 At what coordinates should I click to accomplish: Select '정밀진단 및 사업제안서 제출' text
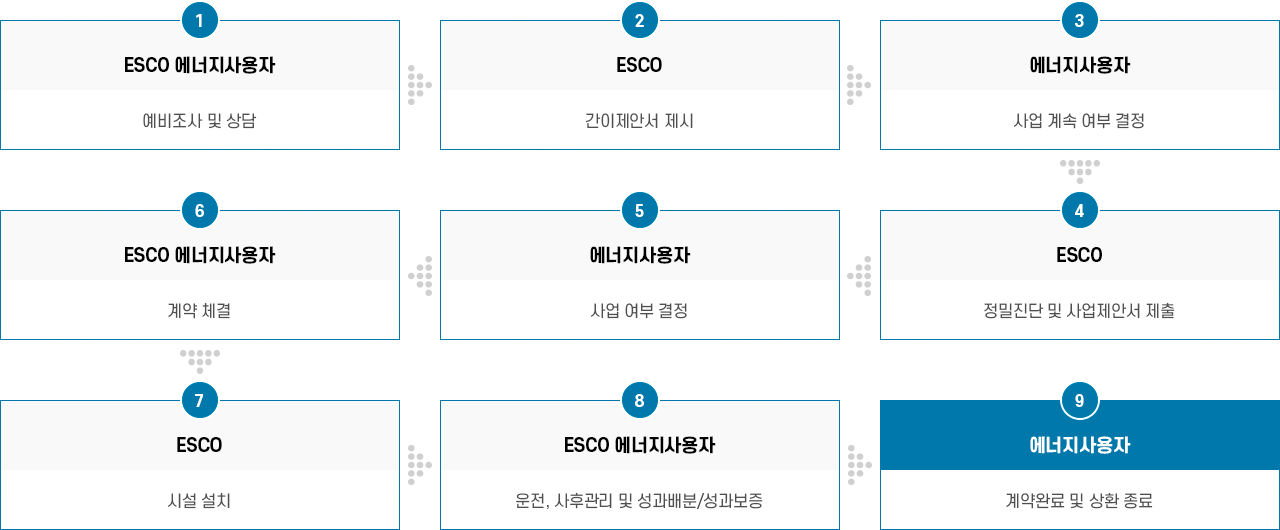[1079, 311]
